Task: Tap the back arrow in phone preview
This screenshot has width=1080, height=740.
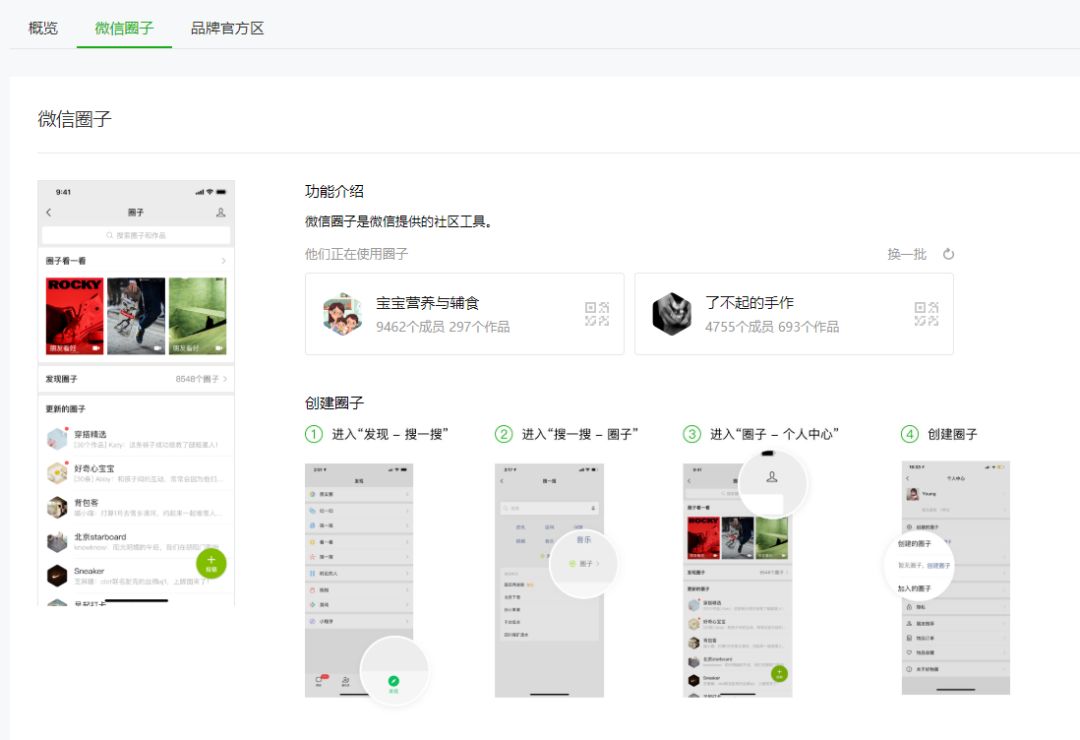Action: coord(49,212)
